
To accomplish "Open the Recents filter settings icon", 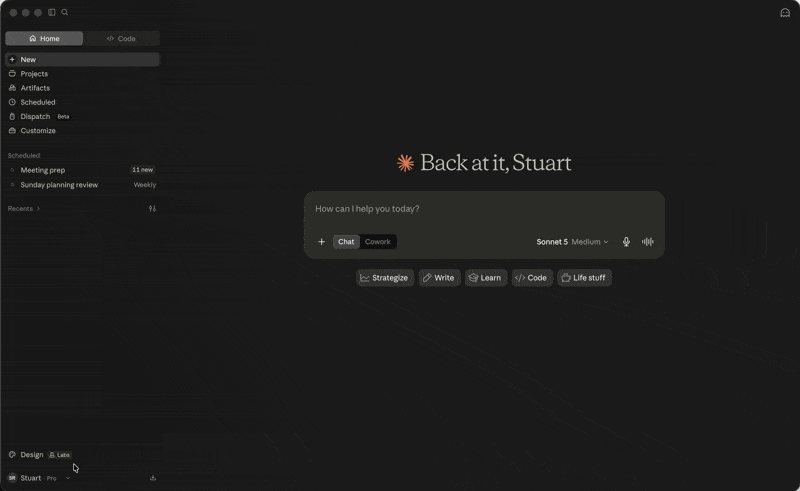I will [152, 208].
